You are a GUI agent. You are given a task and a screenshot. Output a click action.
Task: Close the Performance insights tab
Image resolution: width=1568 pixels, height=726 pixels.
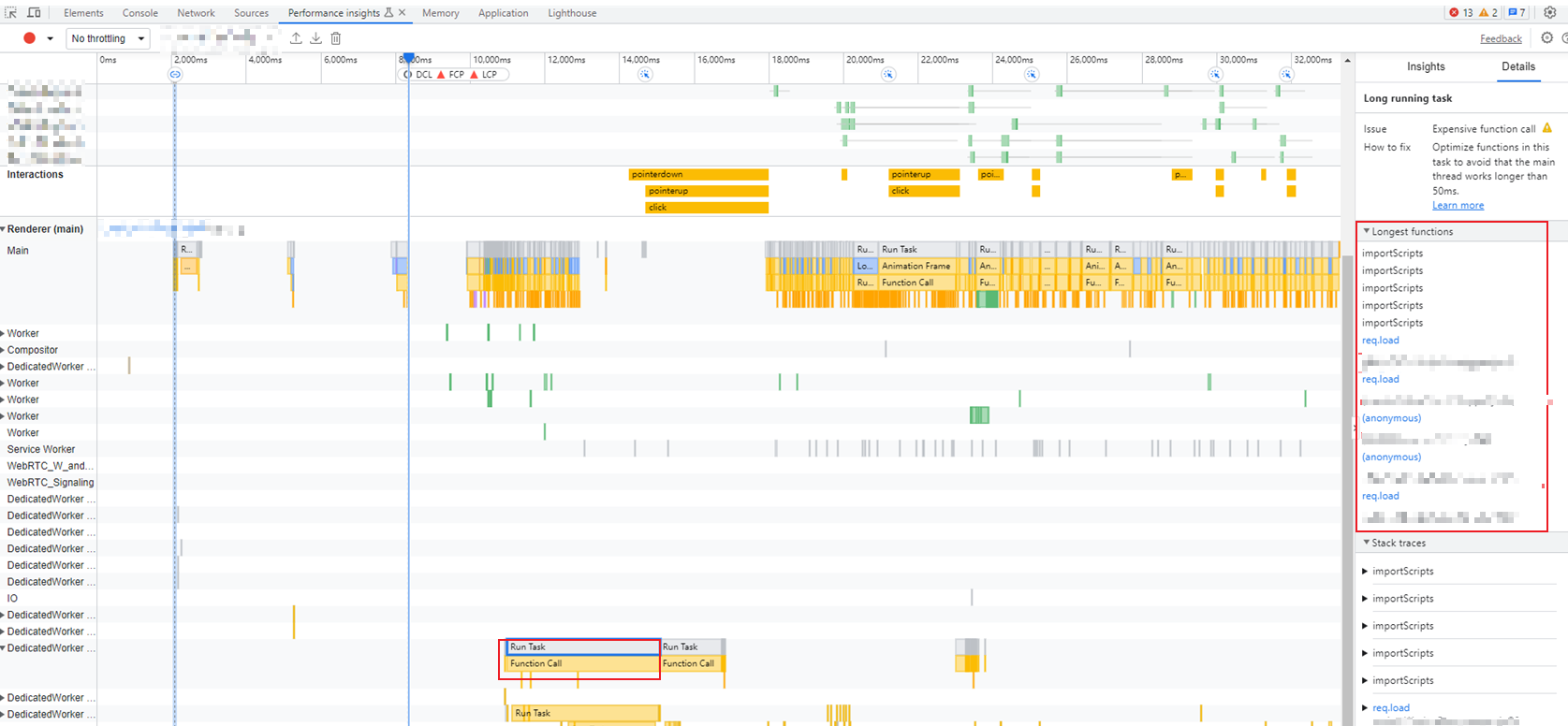[403, 13]
